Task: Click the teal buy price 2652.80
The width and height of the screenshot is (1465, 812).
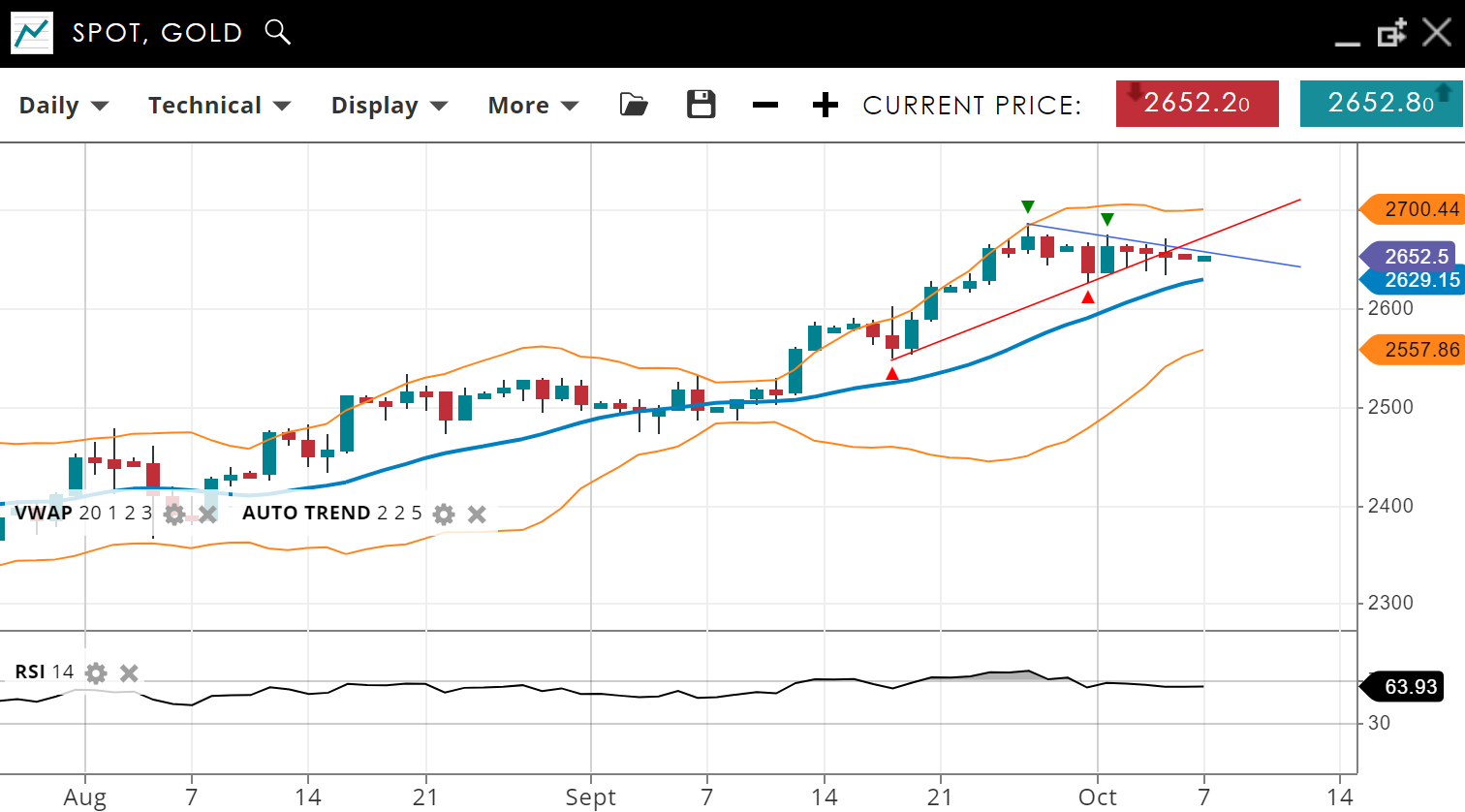Action: 1381,104
